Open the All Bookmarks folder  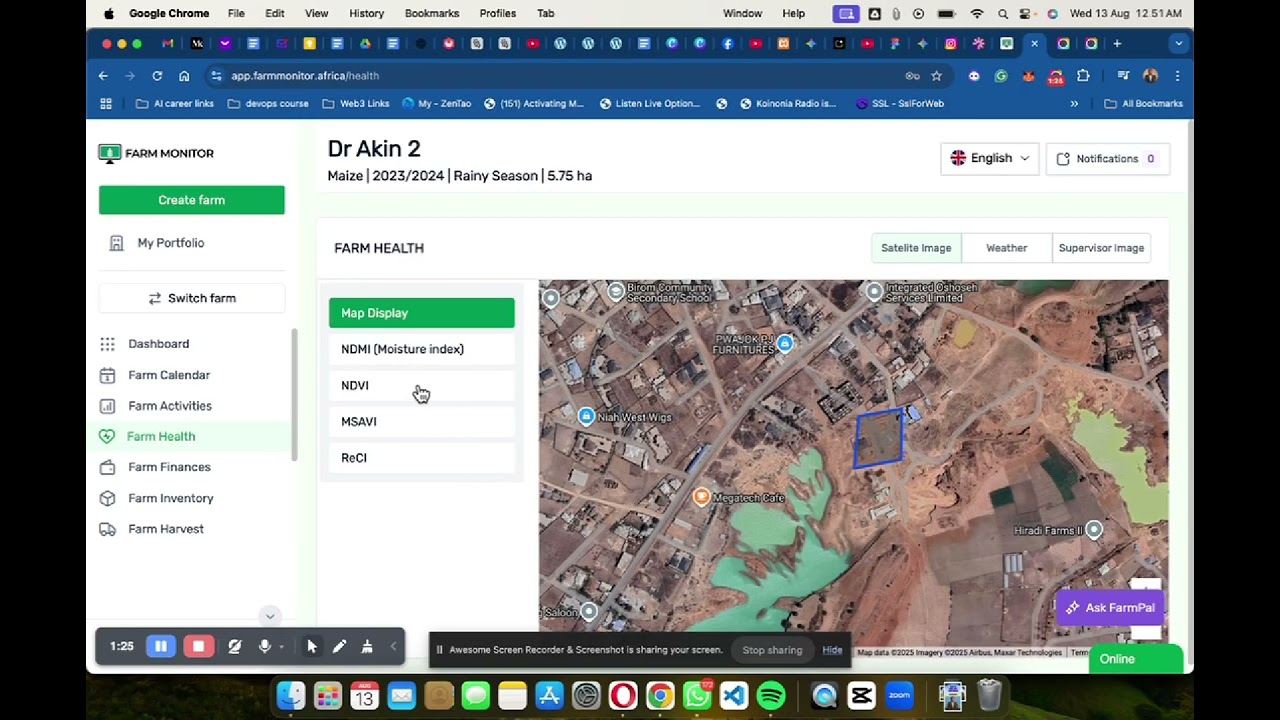(1143, 103)
